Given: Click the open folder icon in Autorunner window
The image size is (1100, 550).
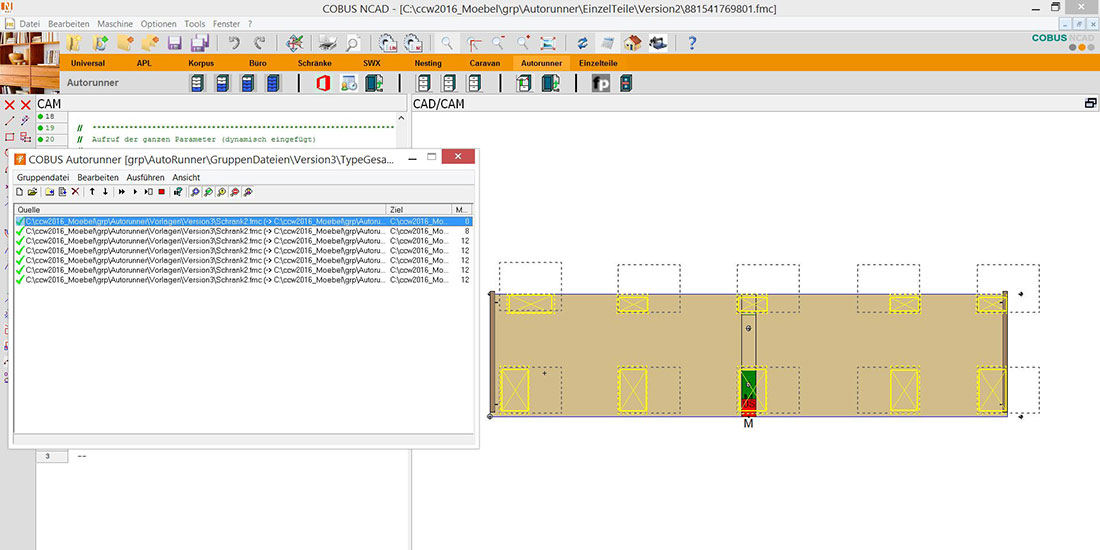Looking at the screenshot, I should 32,192.
